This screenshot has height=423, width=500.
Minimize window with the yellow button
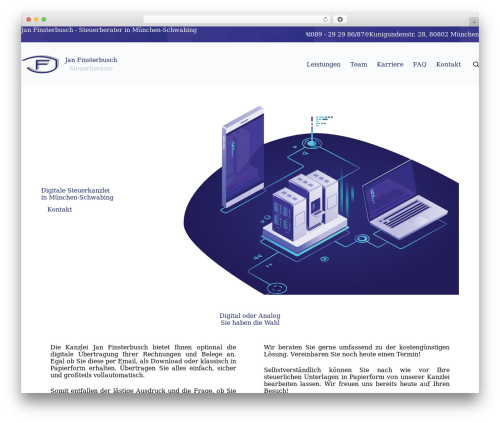pos(36,20)
